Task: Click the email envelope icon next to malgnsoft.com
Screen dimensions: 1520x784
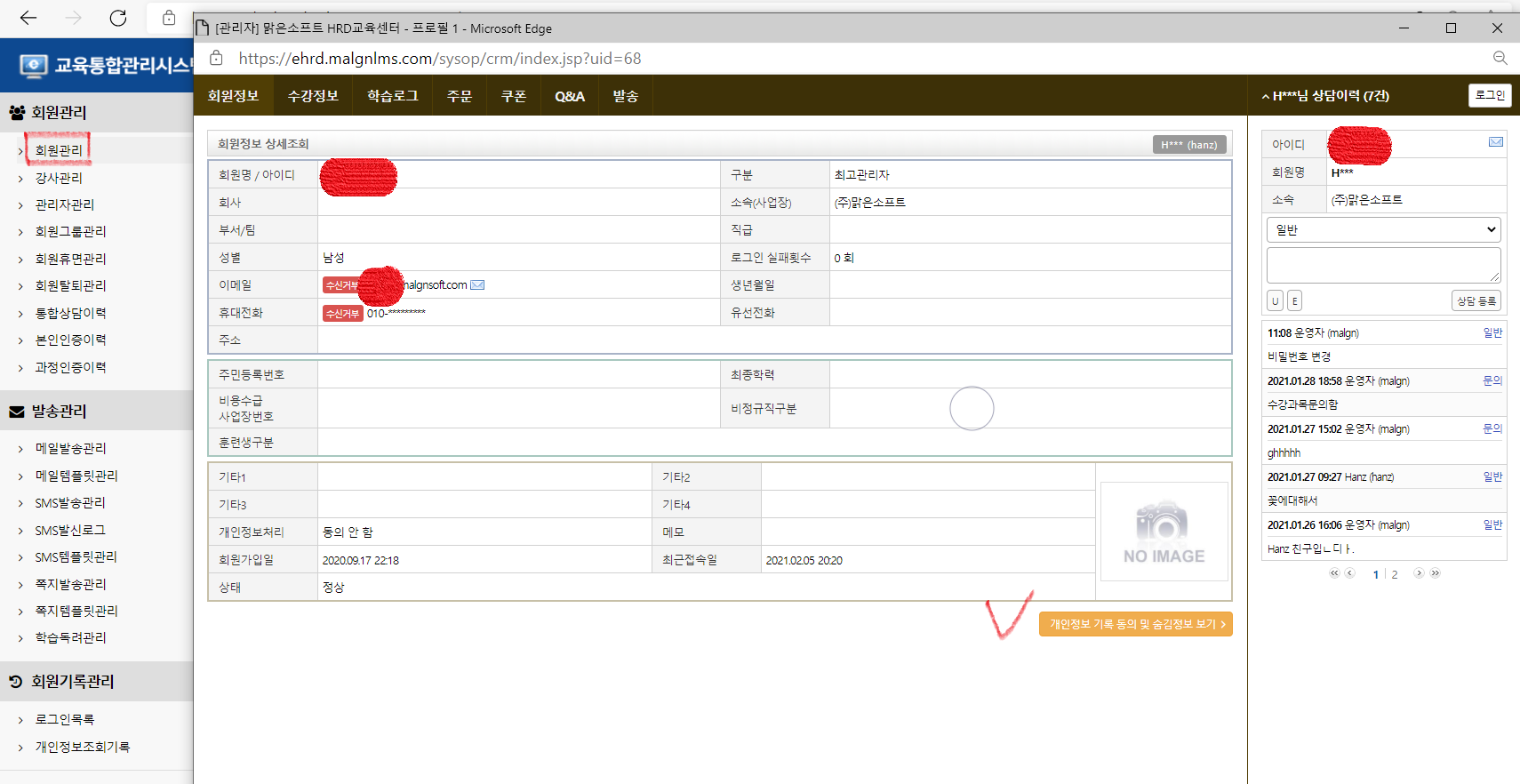Action: 477,285
